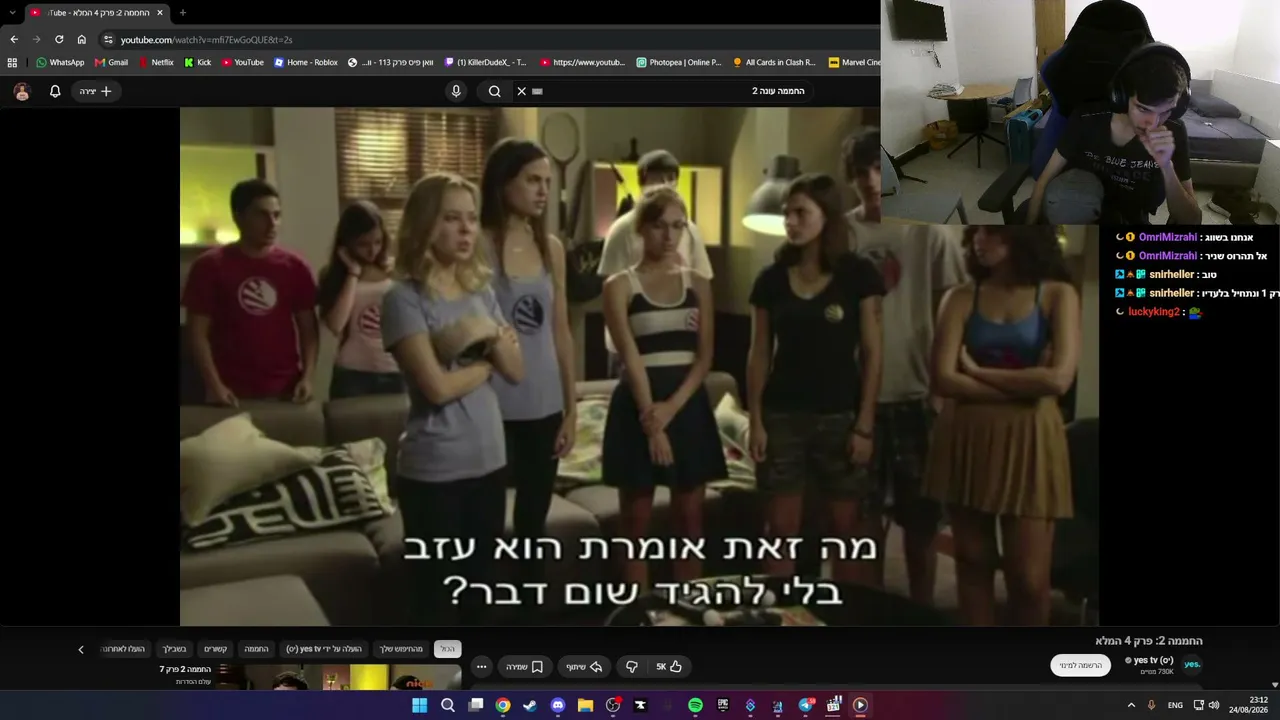The height and width of the screenshot is (720, 1280).
Task: Open the Gmail bookmark
Action: [x=111, y=62]
